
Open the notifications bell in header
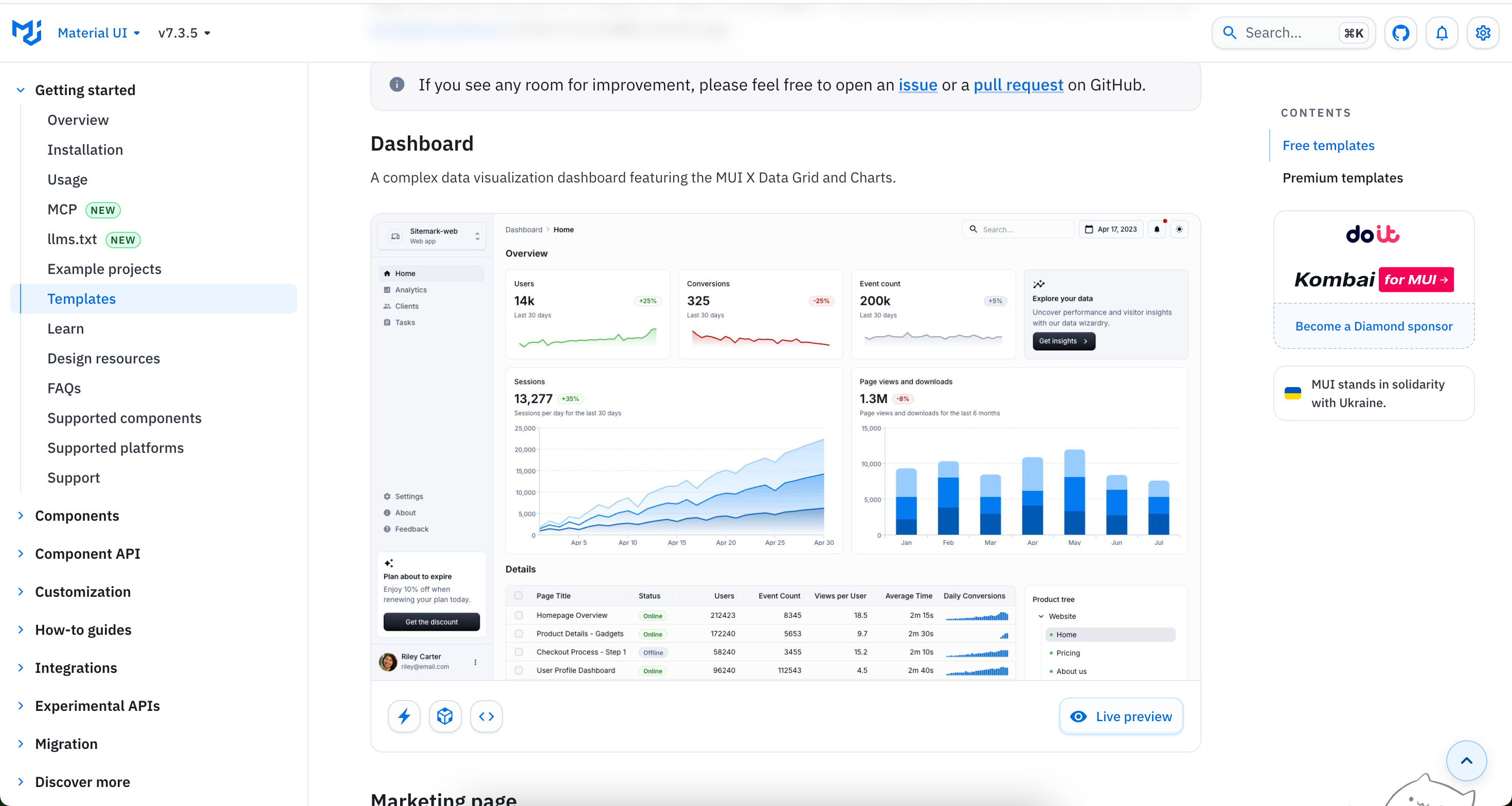(x=1442, y=33)
